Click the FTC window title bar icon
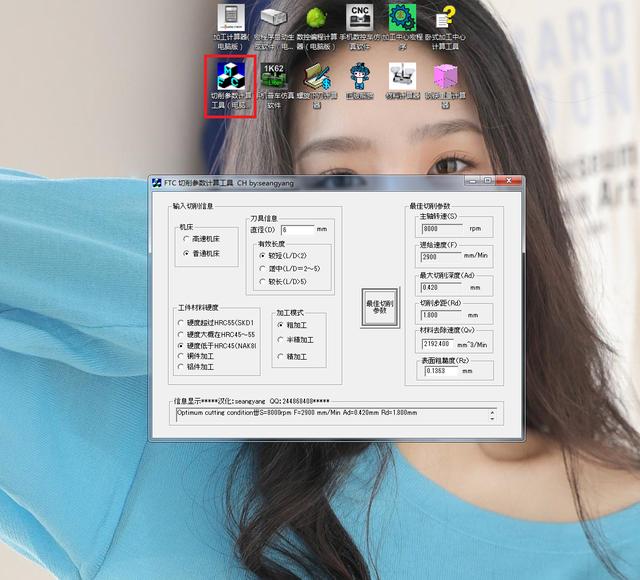Screen dimensions: 640x580 pyautogui.click(x=157, y=183)
